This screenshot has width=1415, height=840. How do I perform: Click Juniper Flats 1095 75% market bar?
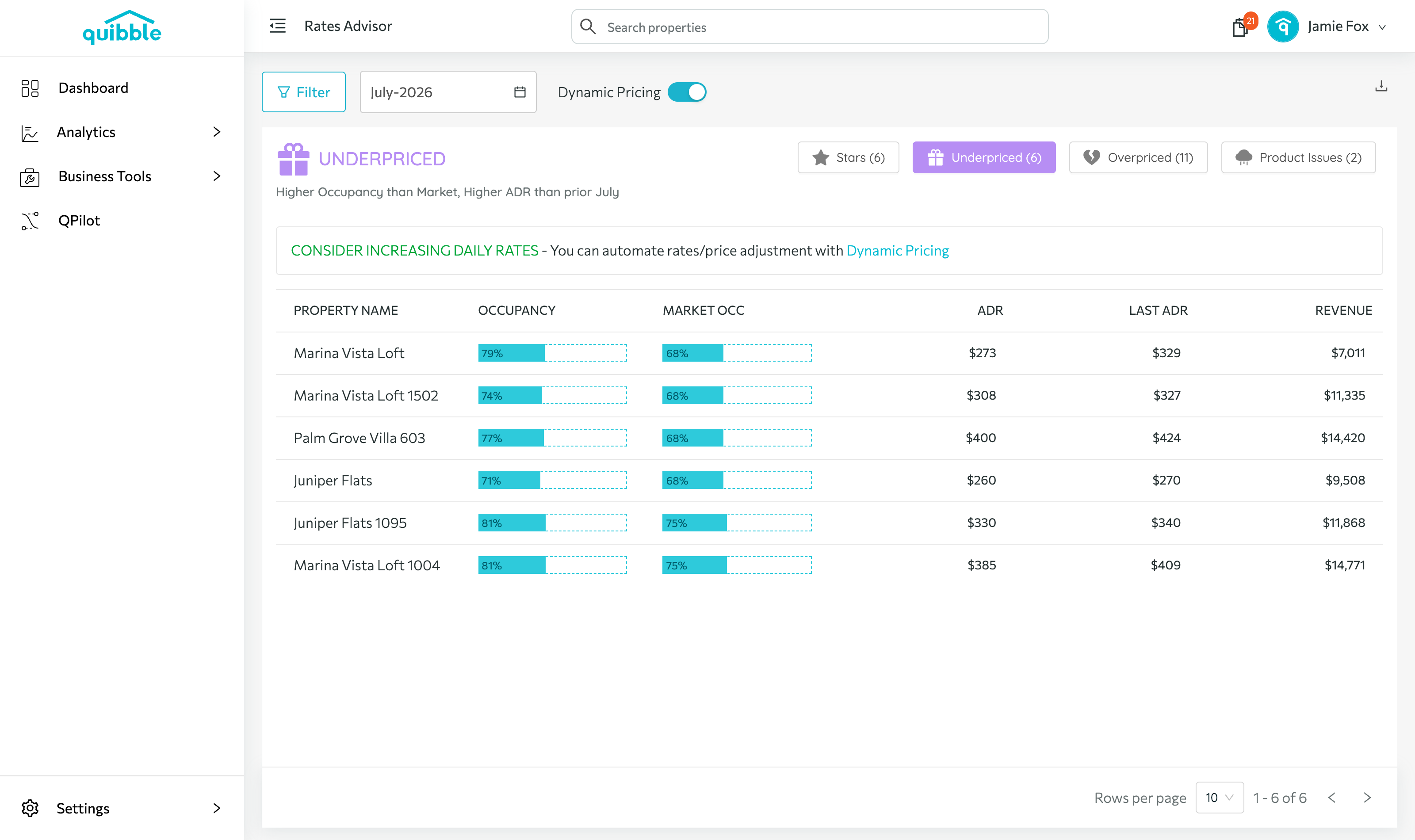(x=737, y=523)
